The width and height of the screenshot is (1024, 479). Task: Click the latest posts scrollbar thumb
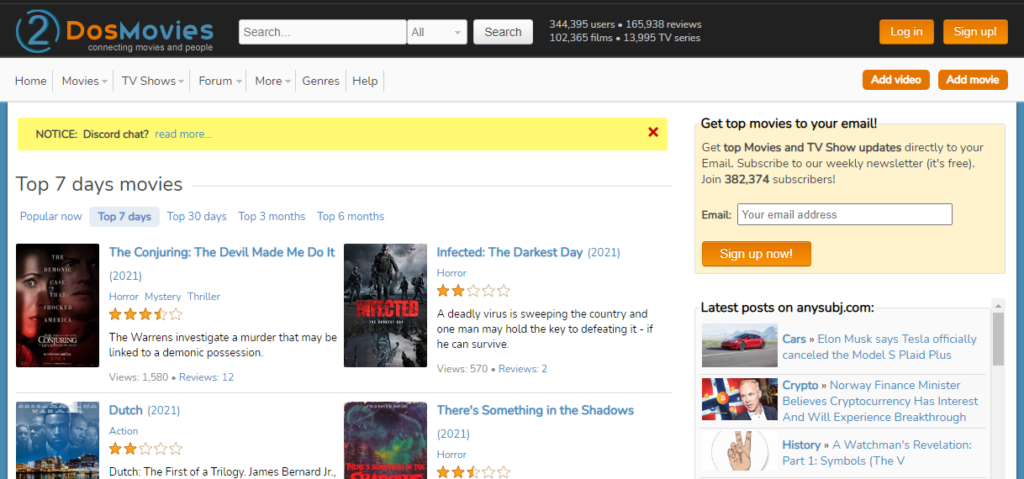[x=998, y=339]
